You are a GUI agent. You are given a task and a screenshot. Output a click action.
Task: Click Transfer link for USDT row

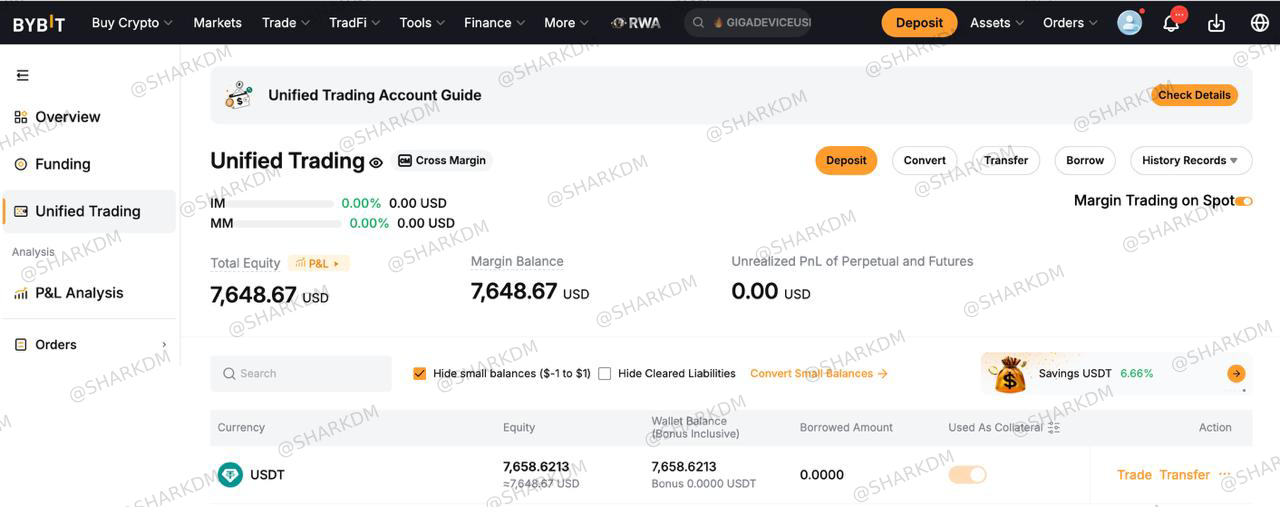point(1185,475)
